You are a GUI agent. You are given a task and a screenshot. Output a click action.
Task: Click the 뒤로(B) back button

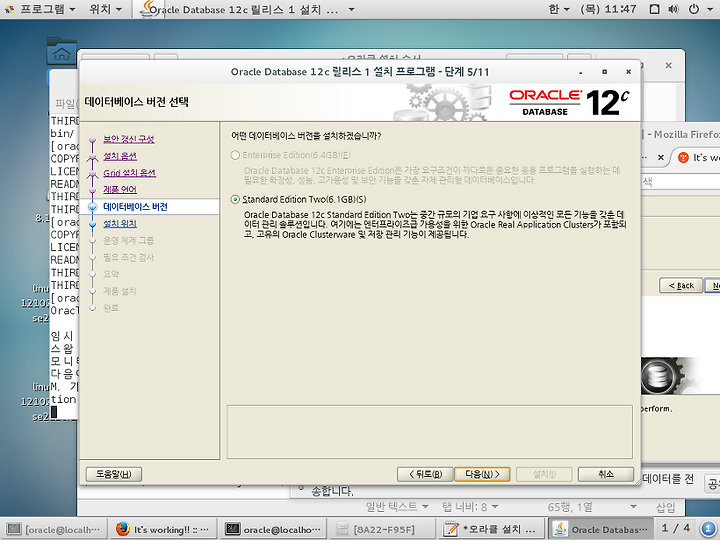(x=425, y=474)
